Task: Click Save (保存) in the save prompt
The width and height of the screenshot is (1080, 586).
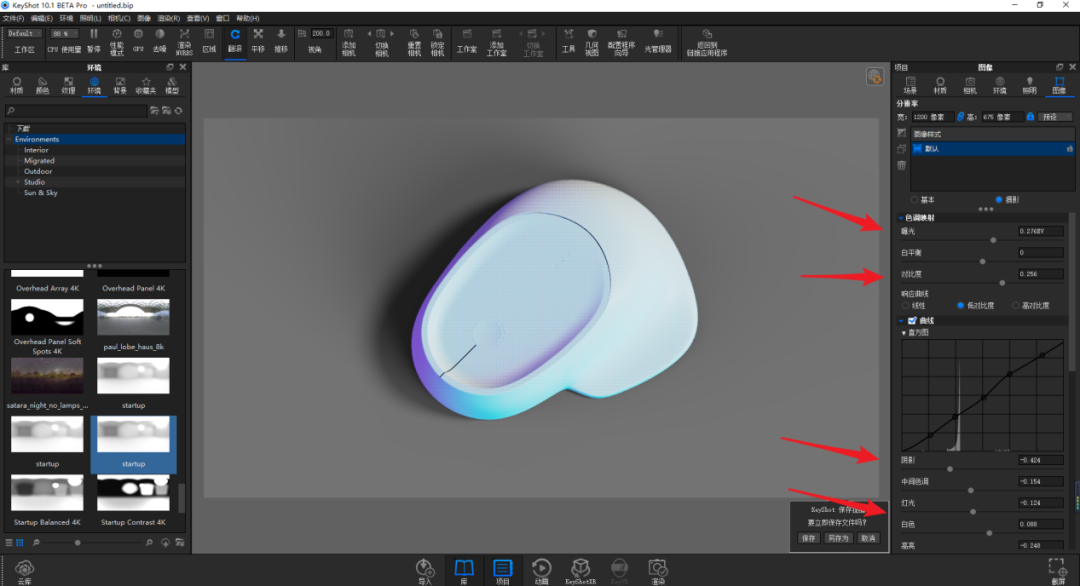Action: click(809, 538)
